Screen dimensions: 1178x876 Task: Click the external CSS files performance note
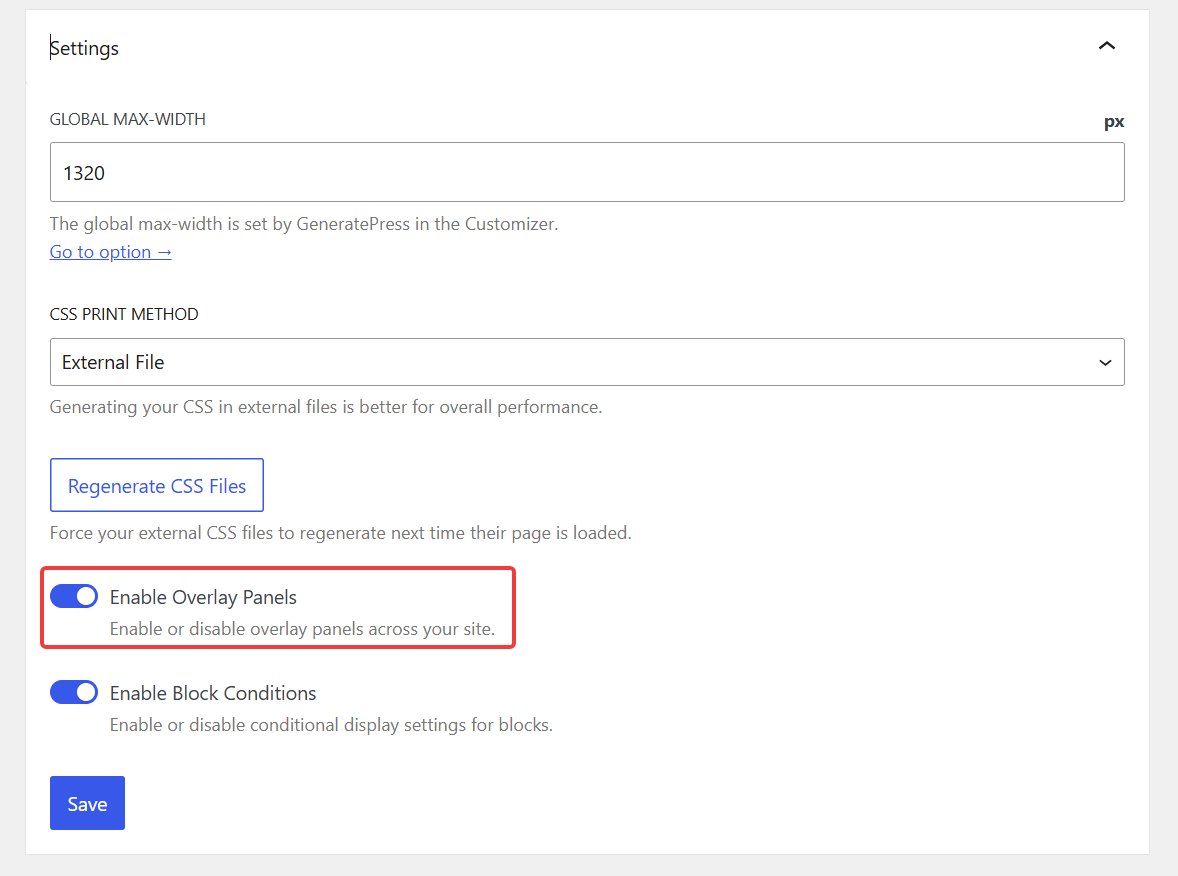click(x=326, y=407)
